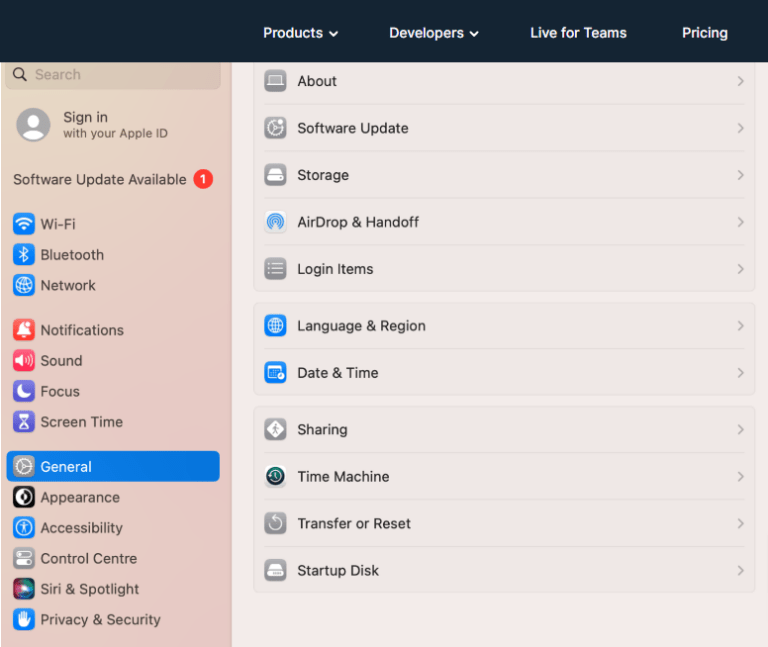Click the chevron on Login Items row
768x647 pixels.
click(x=741, y=269)
